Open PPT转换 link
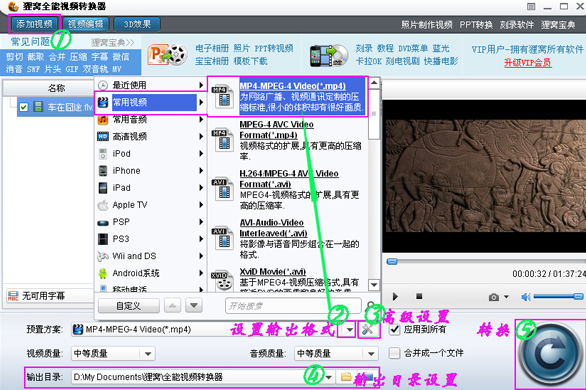The height and width of the screenshot is (390, 586). pyautogui.click(x=476, y=25)
